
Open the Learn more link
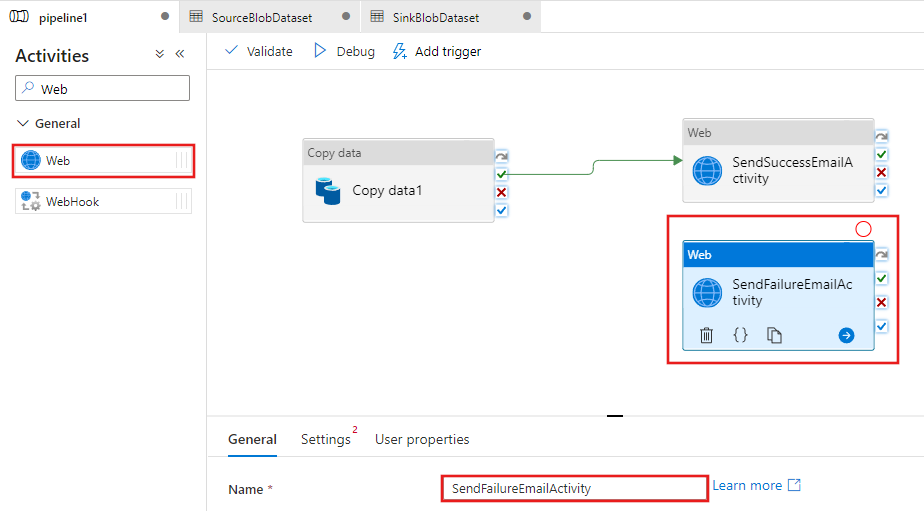757,485
